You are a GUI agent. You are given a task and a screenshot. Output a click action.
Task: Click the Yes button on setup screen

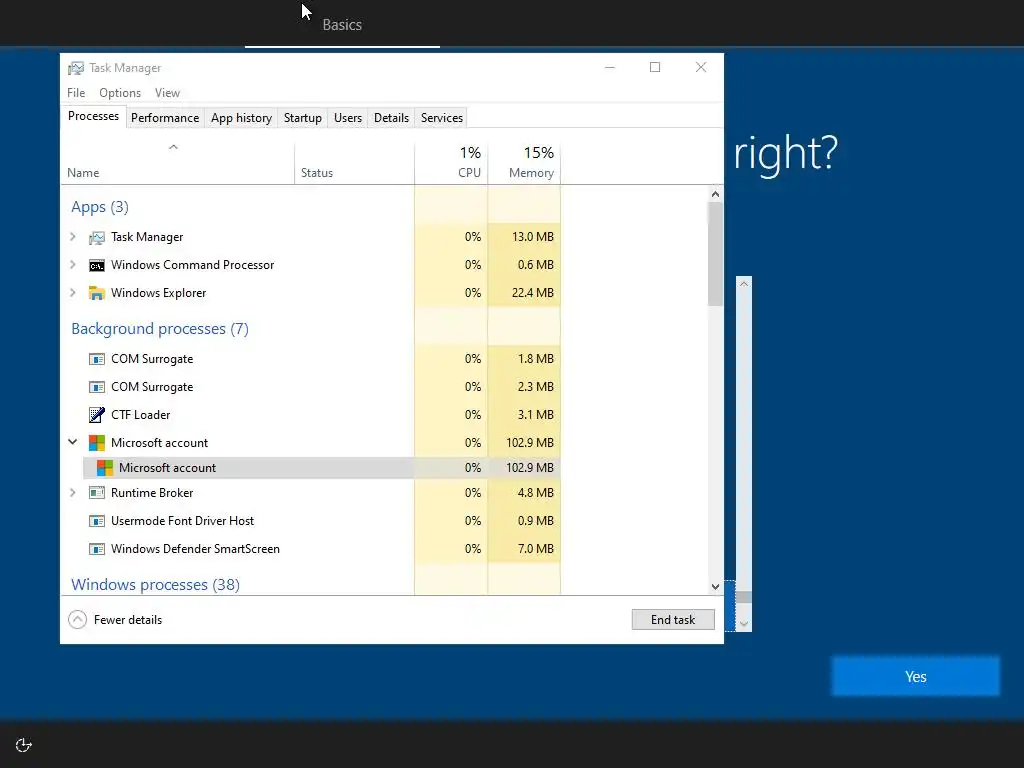(915, 677)
